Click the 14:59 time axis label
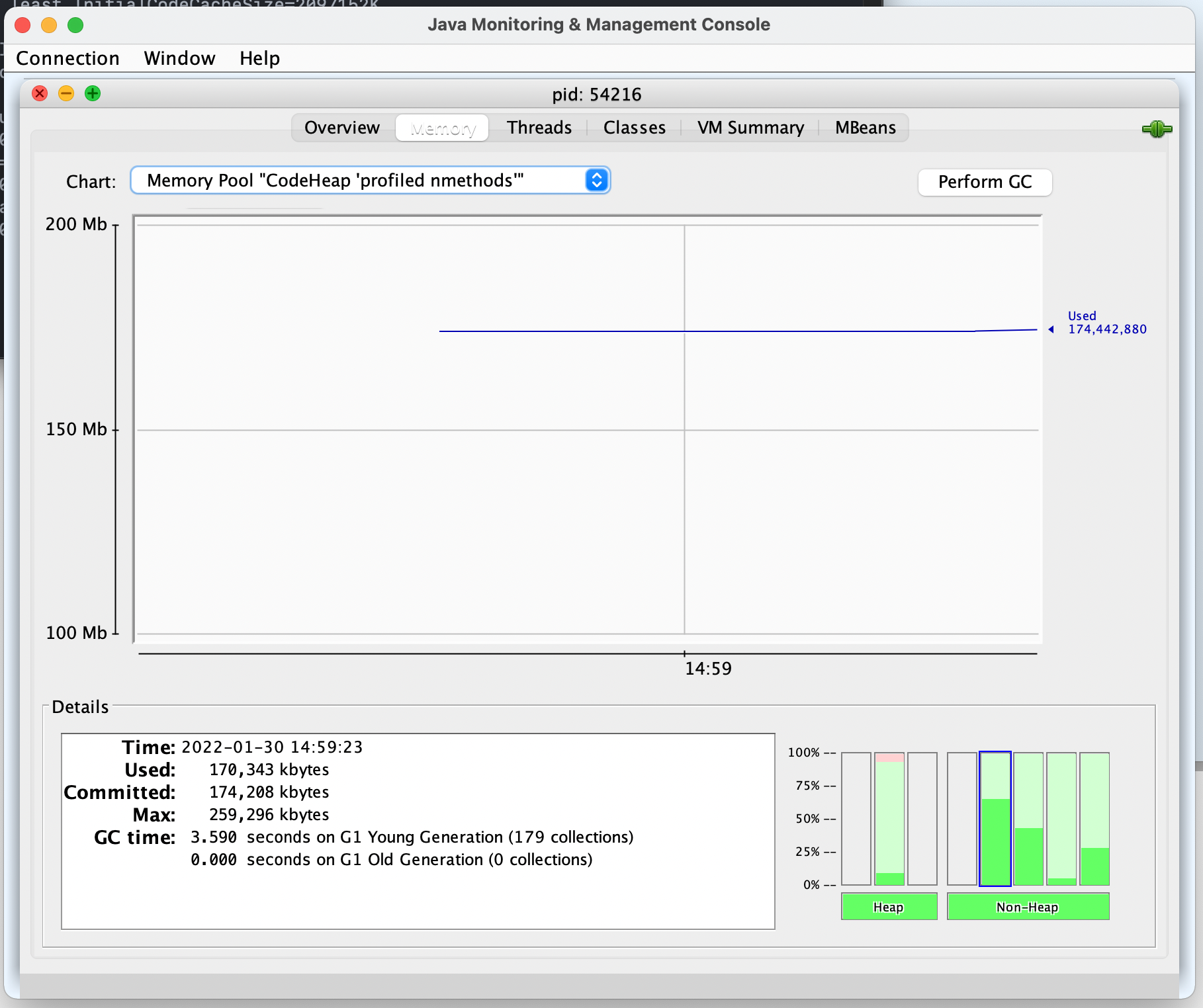Image resolution: width=1203 pixels, height=1008 pixels. pyautogui.click(x=708, y=669)
